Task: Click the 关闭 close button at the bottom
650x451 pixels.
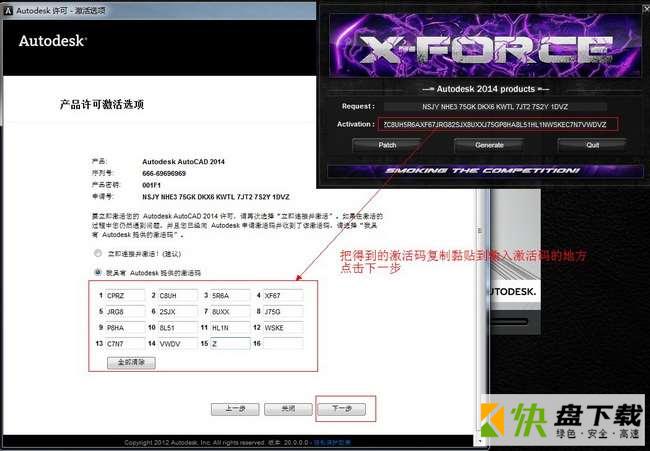Action: point(288,409)
